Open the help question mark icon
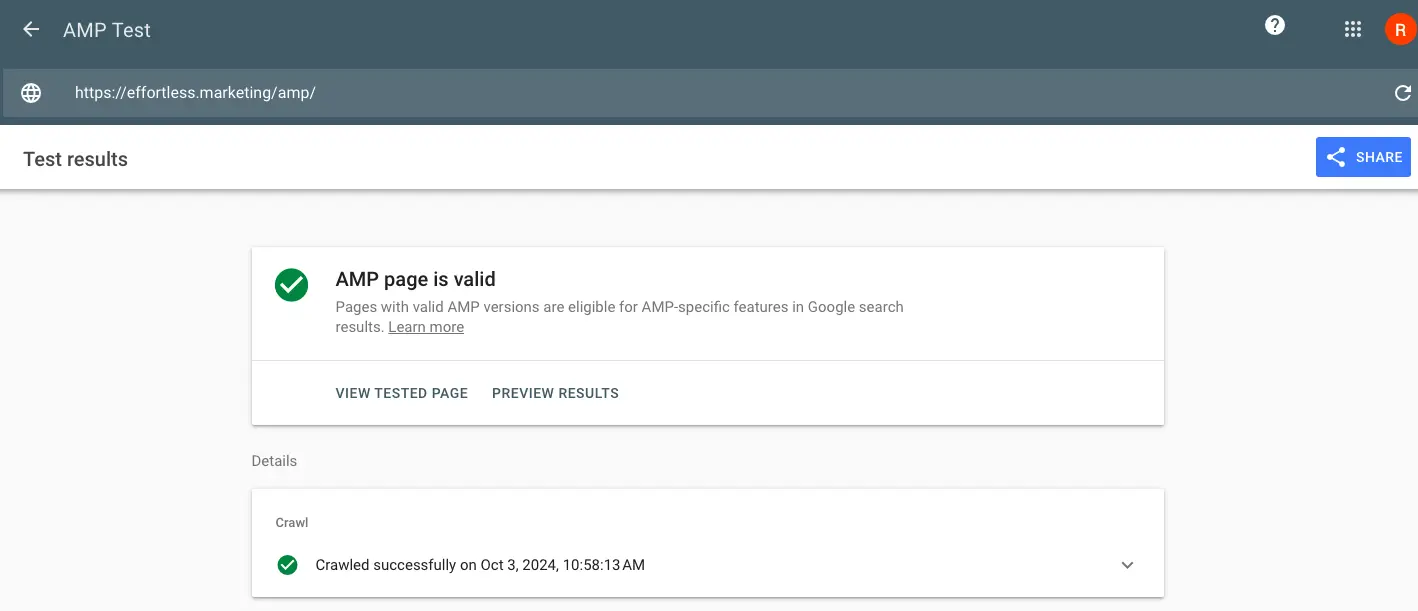 click(x=1274, y=26)
